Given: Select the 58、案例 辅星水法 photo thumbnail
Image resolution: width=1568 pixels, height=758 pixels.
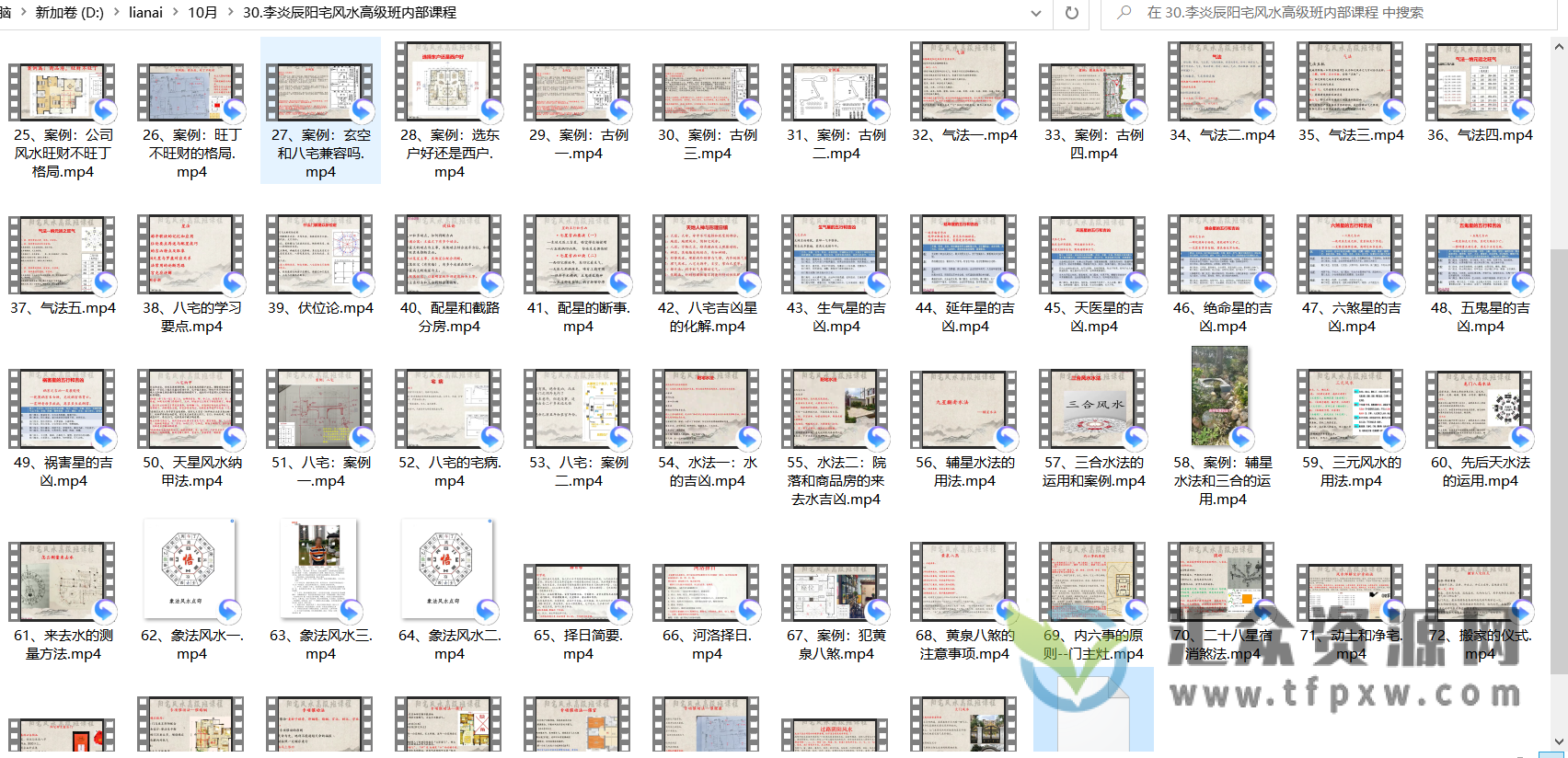Looking at the screenshot, I should [1221, 397].
